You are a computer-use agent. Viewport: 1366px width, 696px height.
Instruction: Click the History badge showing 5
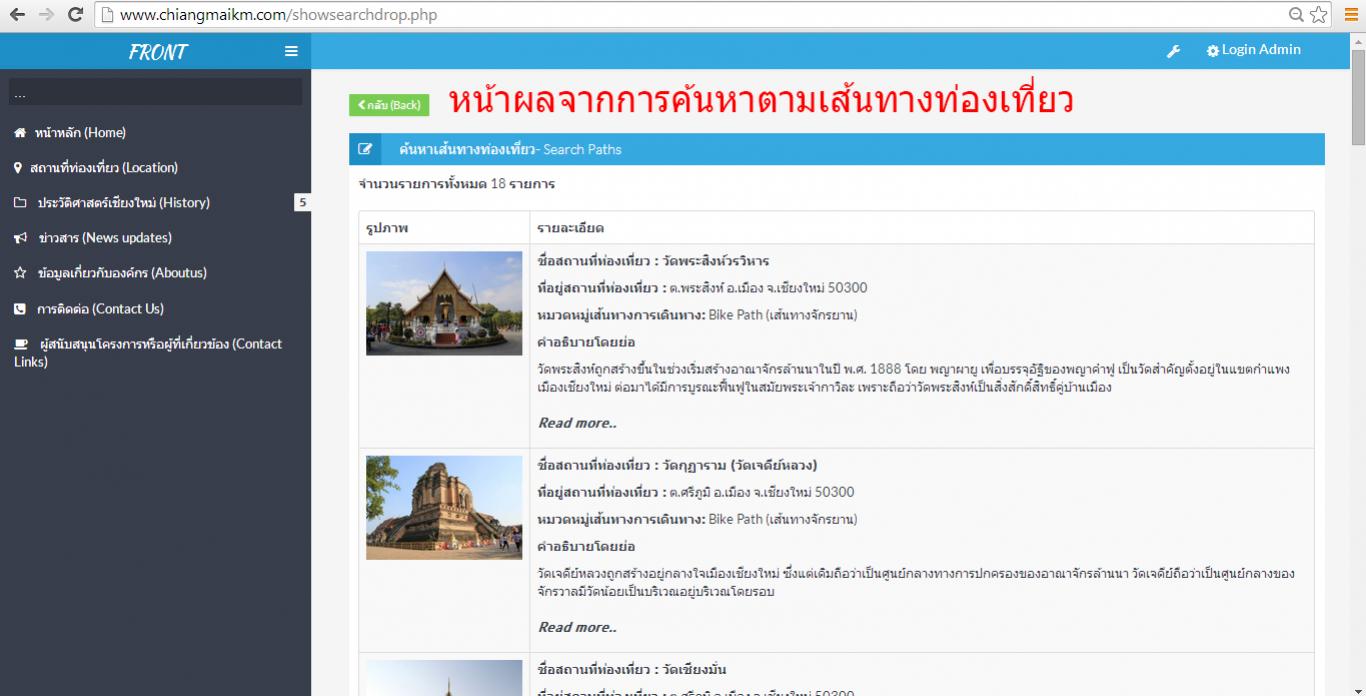tap(302, 203)
